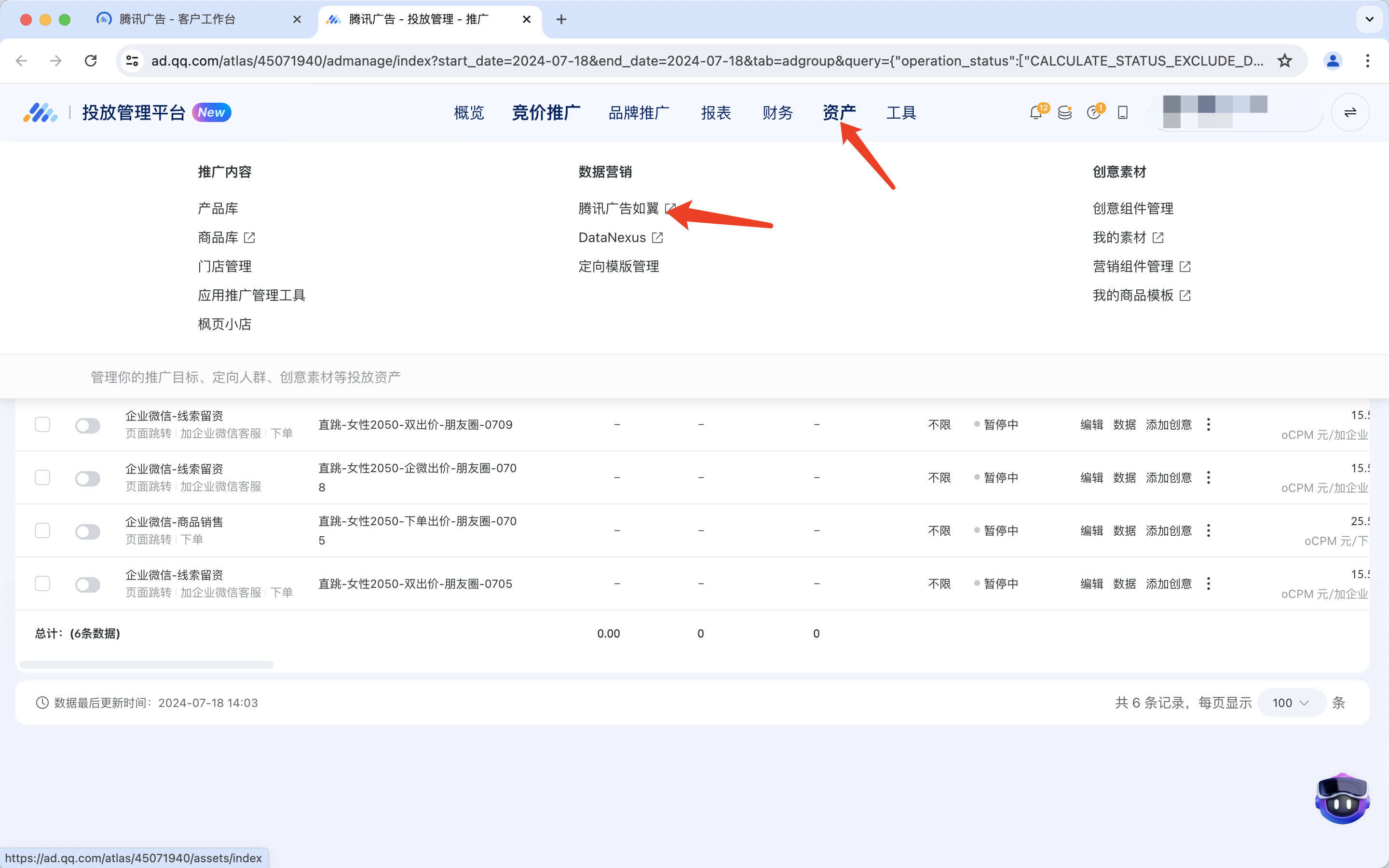
Task: Open a new browser tab
Action: pos(561,19)
